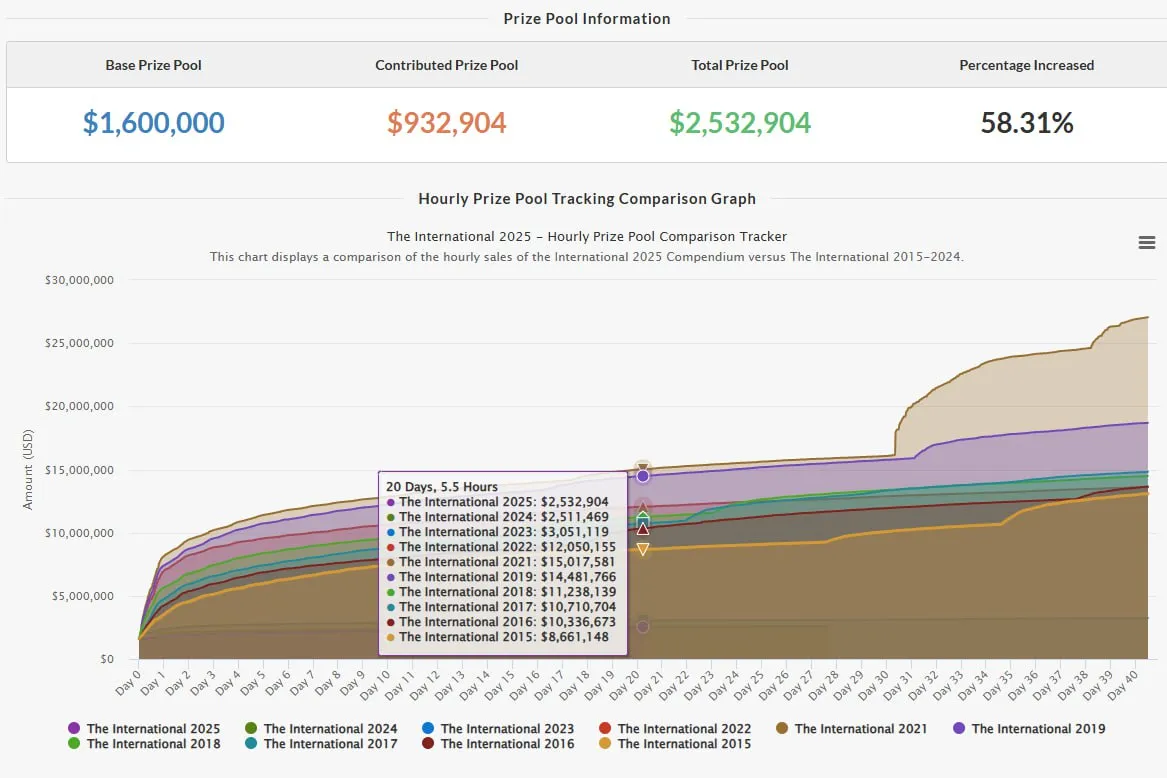Click the tooltip header 20 Days, 5.5 Hours
The width and height of the screenshot is (1167, 778).
[441, 487]
